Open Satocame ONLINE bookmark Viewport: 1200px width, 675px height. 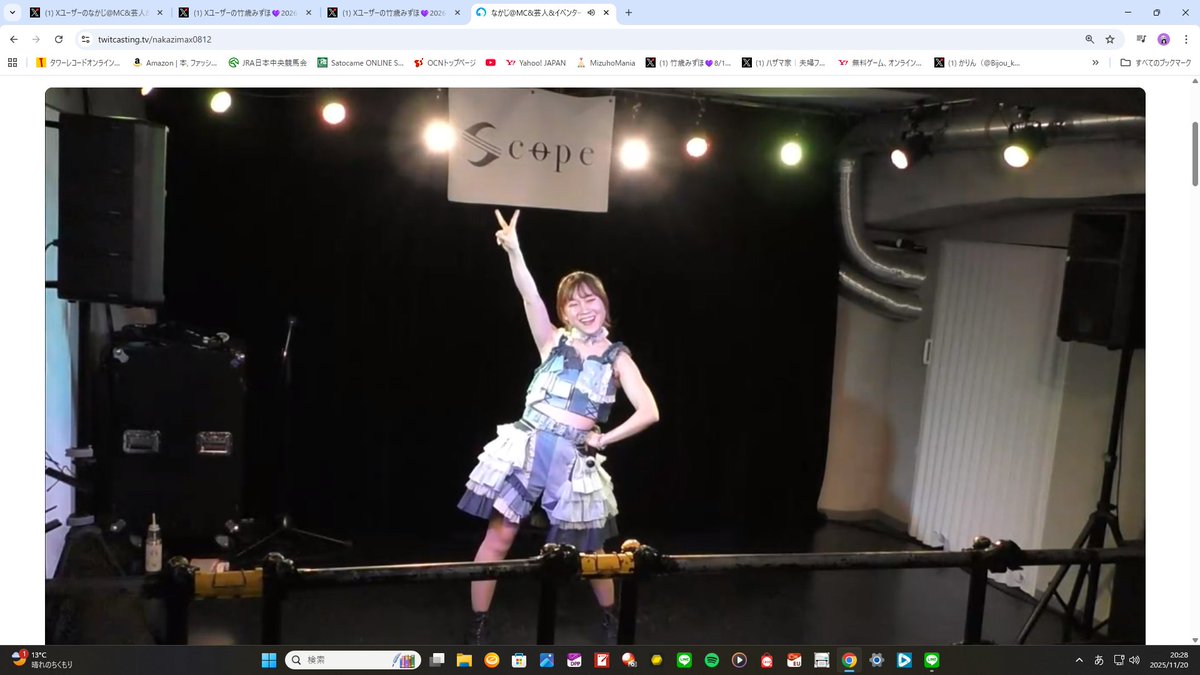[x=360, y=62]
